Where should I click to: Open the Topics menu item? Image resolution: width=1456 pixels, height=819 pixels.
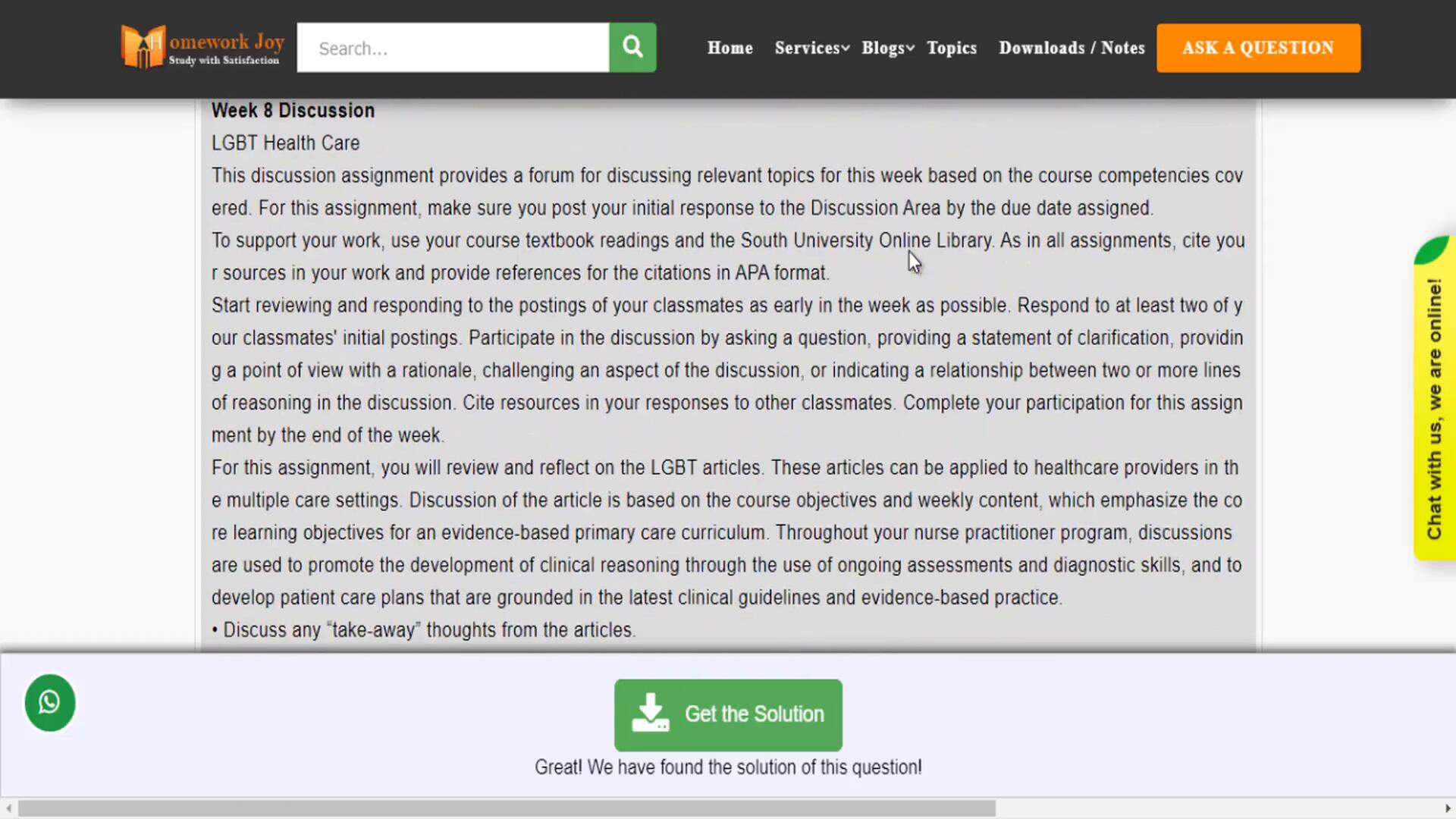[952, 48]
